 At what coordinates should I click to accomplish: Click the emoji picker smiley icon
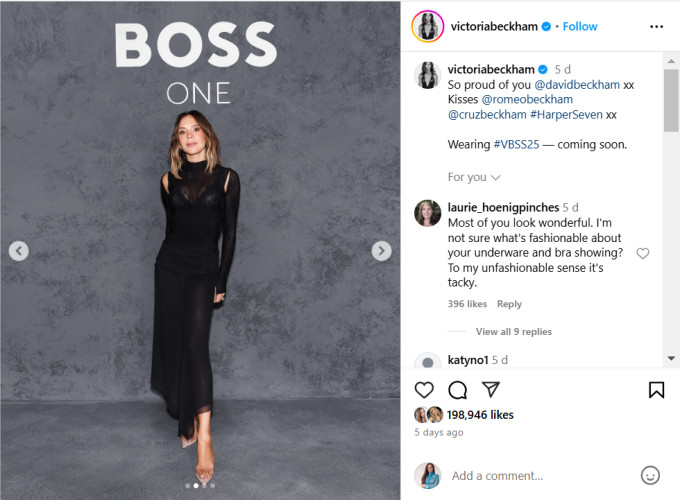point(650,476)
